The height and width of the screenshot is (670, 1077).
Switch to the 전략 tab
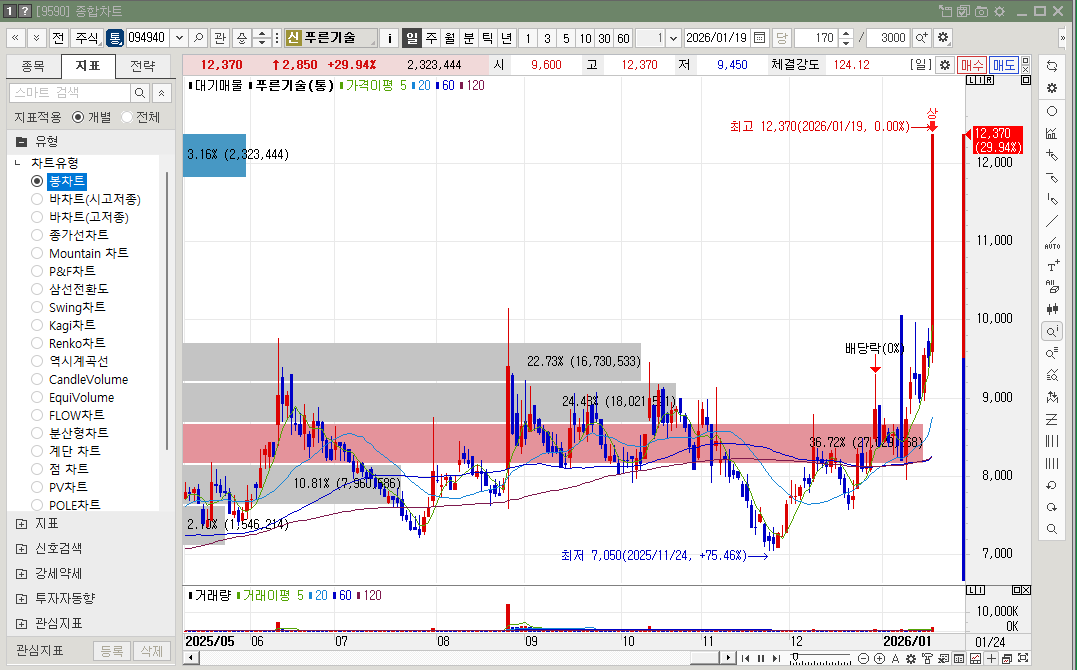coord(143,66)
